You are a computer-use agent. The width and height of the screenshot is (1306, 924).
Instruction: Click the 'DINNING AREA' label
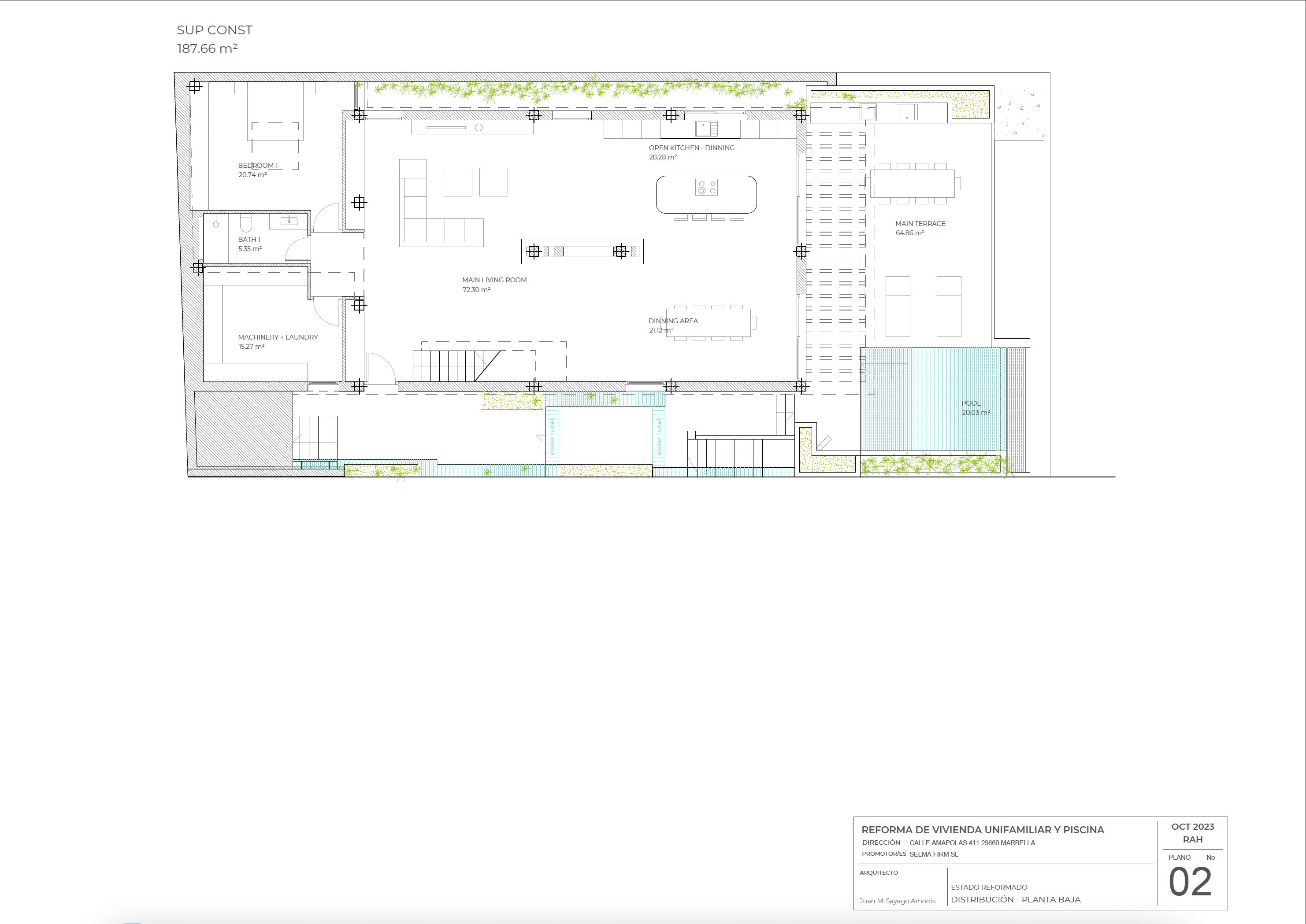click(x=673, y=321)
